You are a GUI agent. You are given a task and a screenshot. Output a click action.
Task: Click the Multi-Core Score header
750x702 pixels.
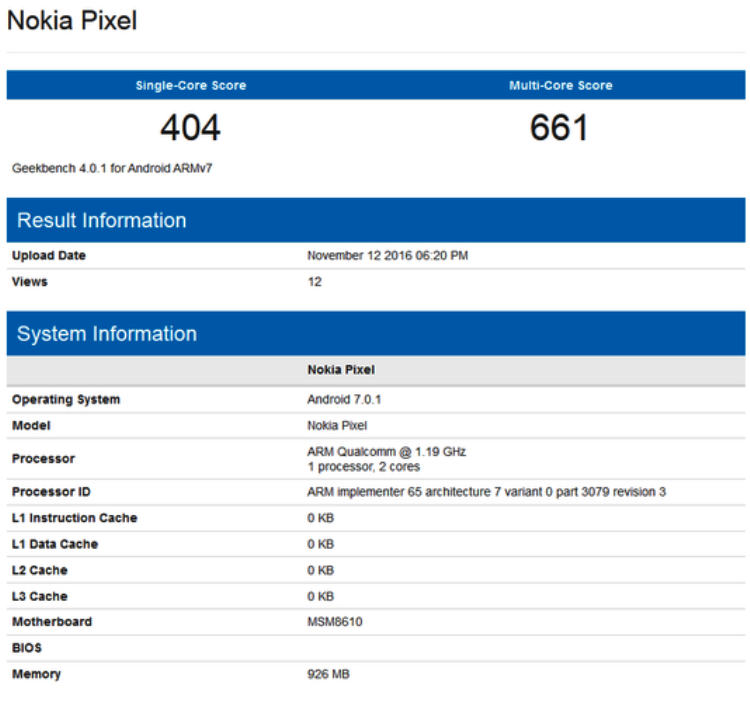[x=560, y=86]
